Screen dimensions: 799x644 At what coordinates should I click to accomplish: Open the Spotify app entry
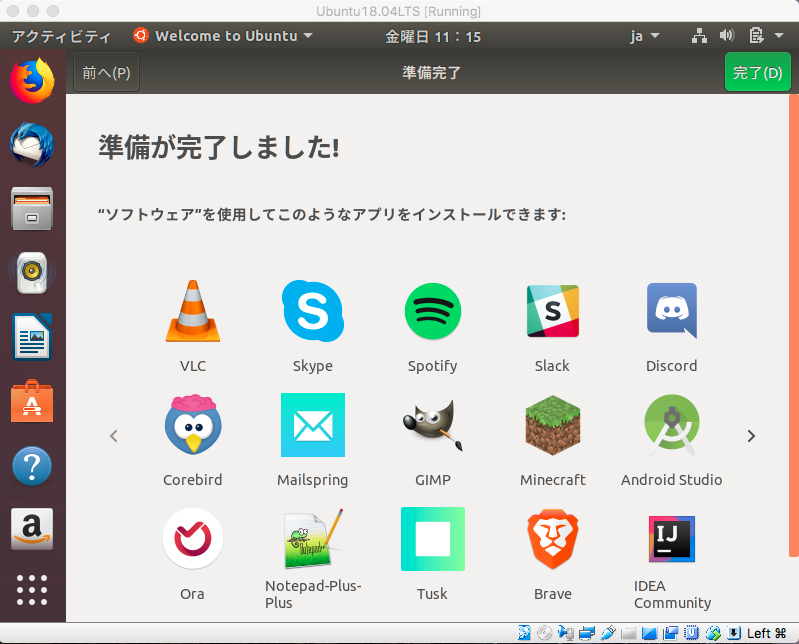433,311
